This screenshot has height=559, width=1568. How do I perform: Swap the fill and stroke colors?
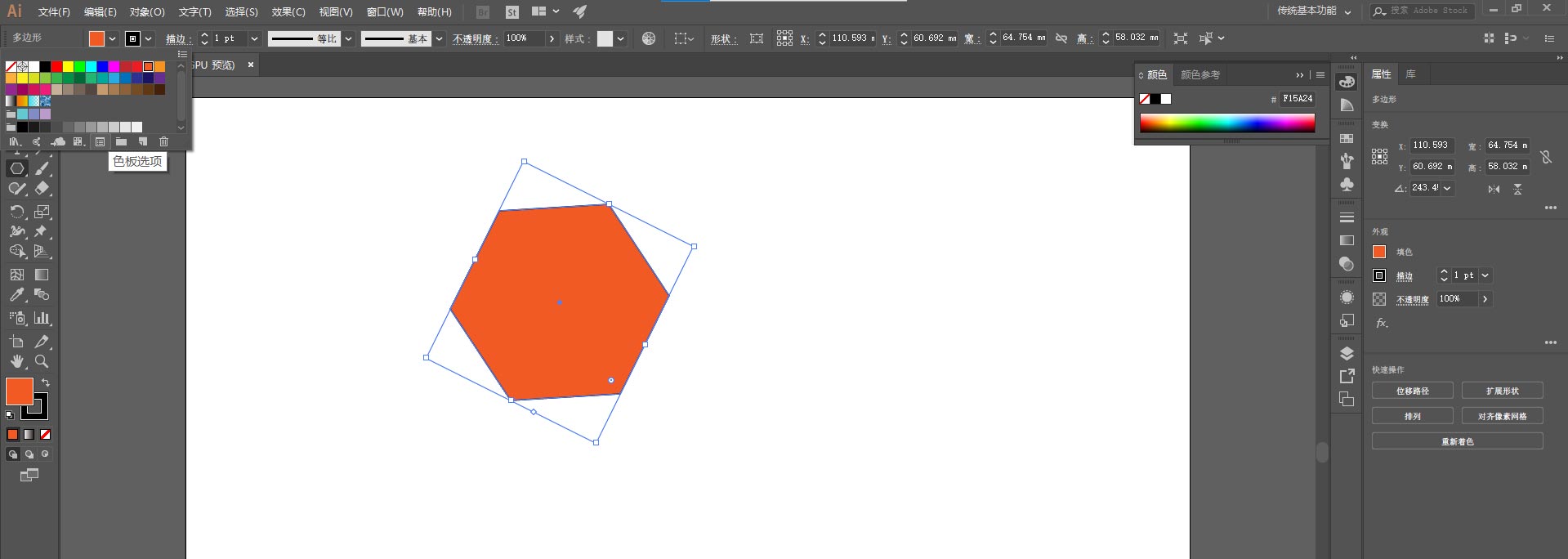click(x=46, y=382)
